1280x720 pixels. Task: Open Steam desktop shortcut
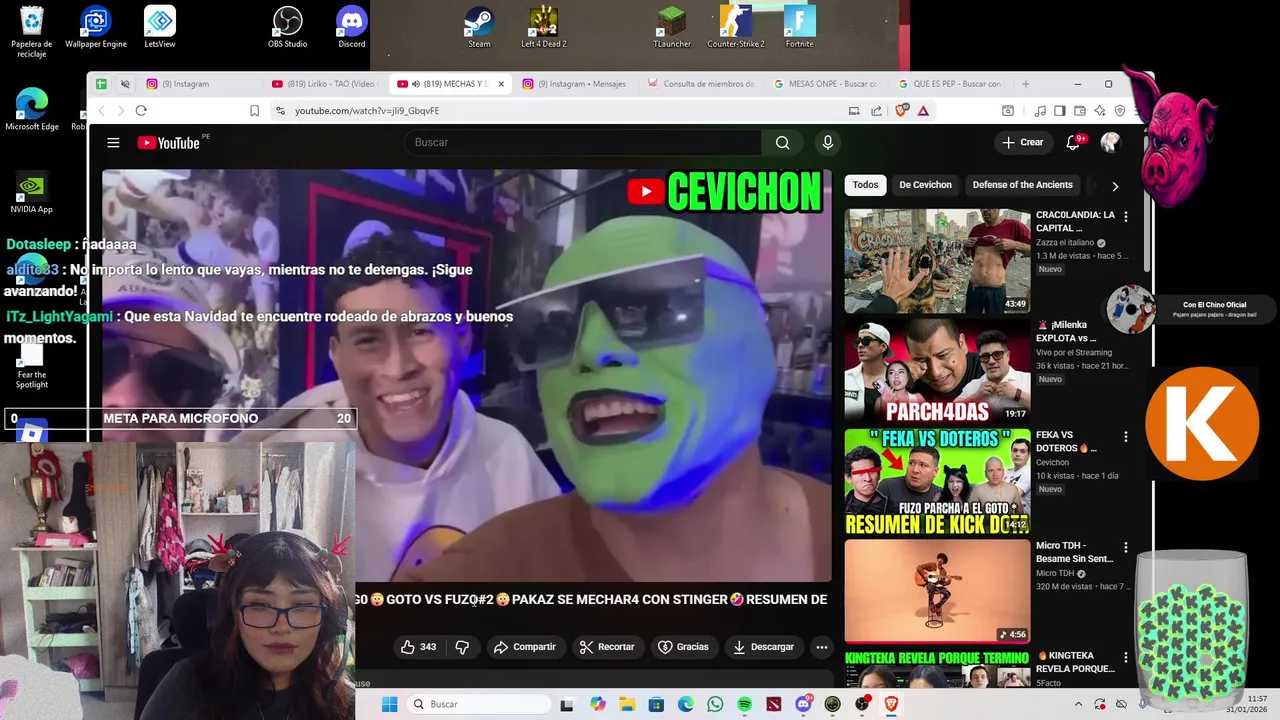pyautogui.click(x=479, y=27)
